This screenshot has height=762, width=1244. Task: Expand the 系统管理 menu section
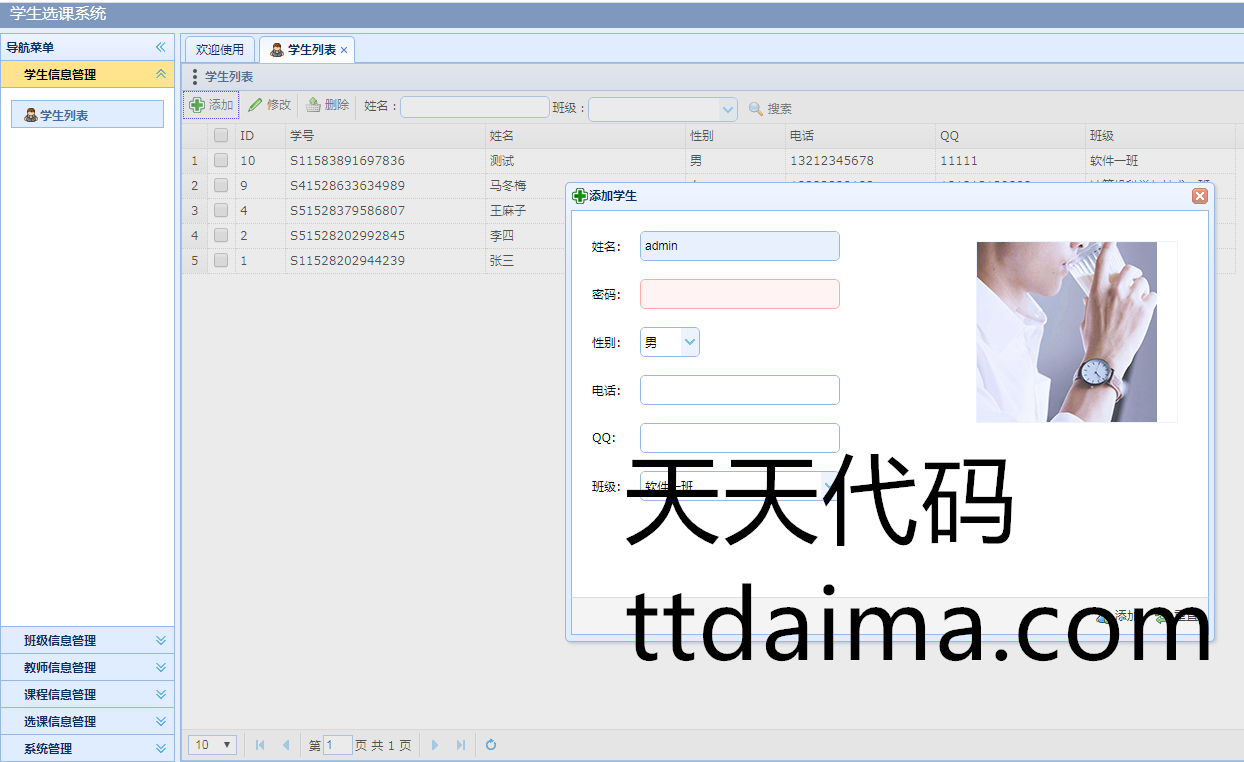[x=160, y=748]
